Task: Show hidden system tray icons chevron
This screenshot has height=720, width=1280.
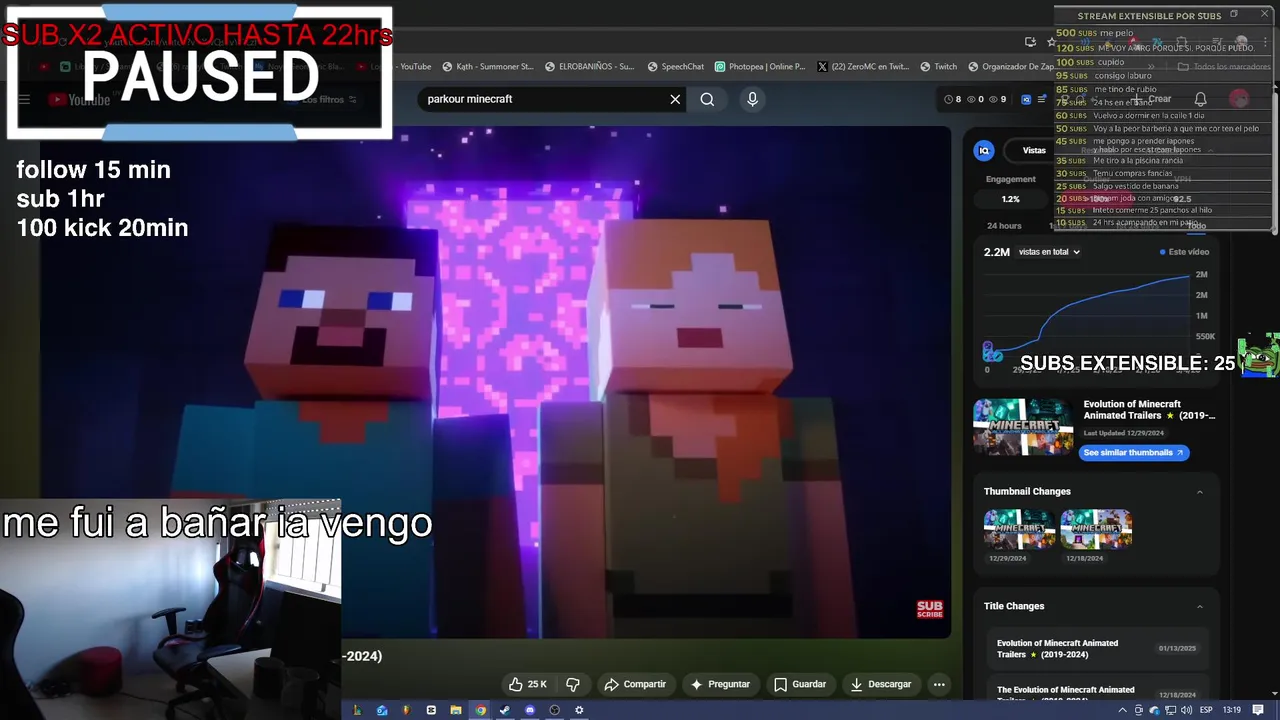Action: (x=1122, y=710)
